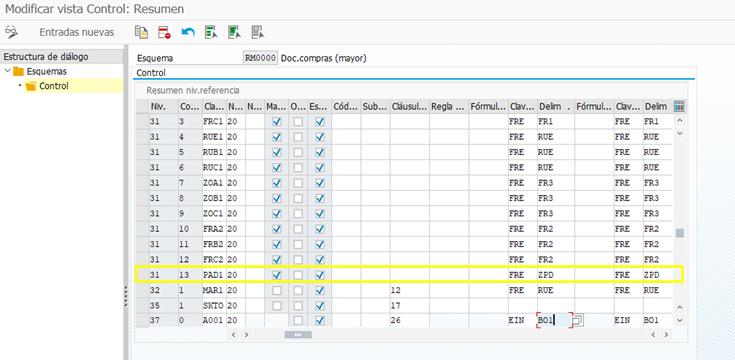Toggle the O... checkbox in row FRA2
This screenshot has height=360, width=735.
pyautogui.click(x=298, y=229)
